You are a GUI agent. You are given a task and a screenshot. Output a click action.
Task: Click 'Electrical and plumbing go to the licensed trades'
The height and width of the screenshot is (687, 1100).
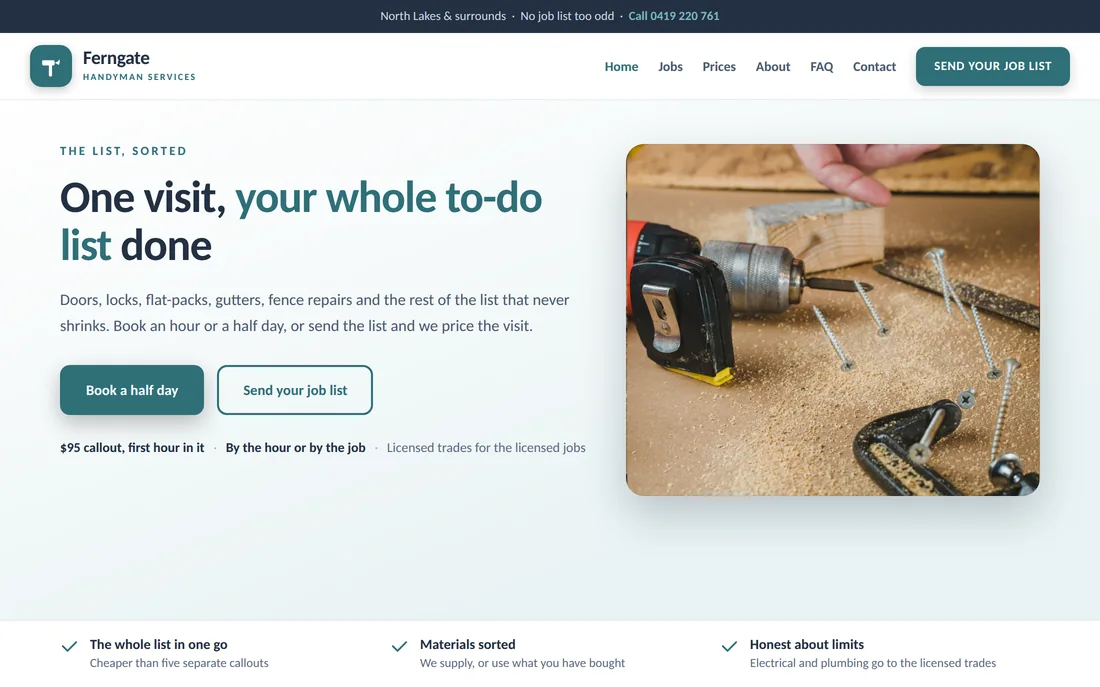(873, 663)
